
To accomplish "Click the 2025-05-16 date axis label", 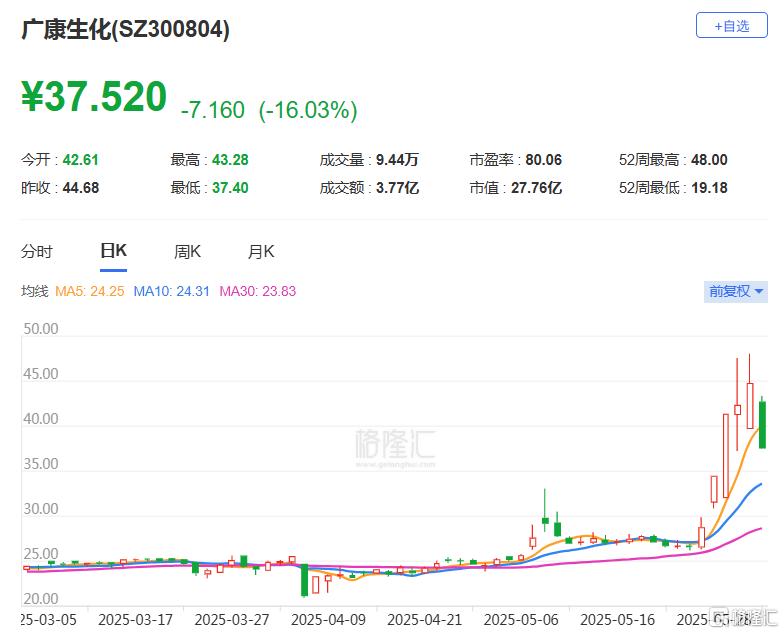I will pos(617,620).
